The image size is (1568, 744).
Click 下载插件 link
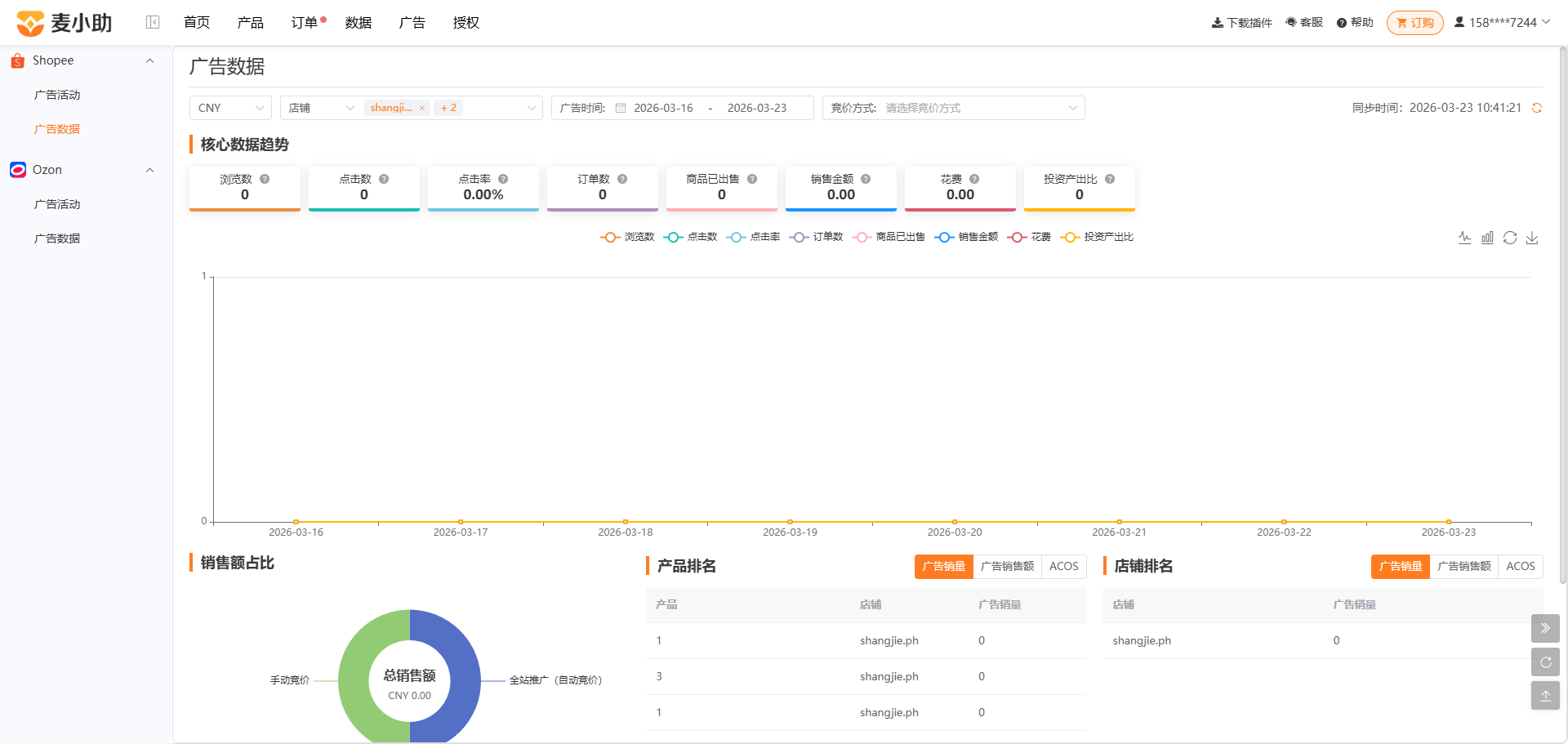[1242, 22]
